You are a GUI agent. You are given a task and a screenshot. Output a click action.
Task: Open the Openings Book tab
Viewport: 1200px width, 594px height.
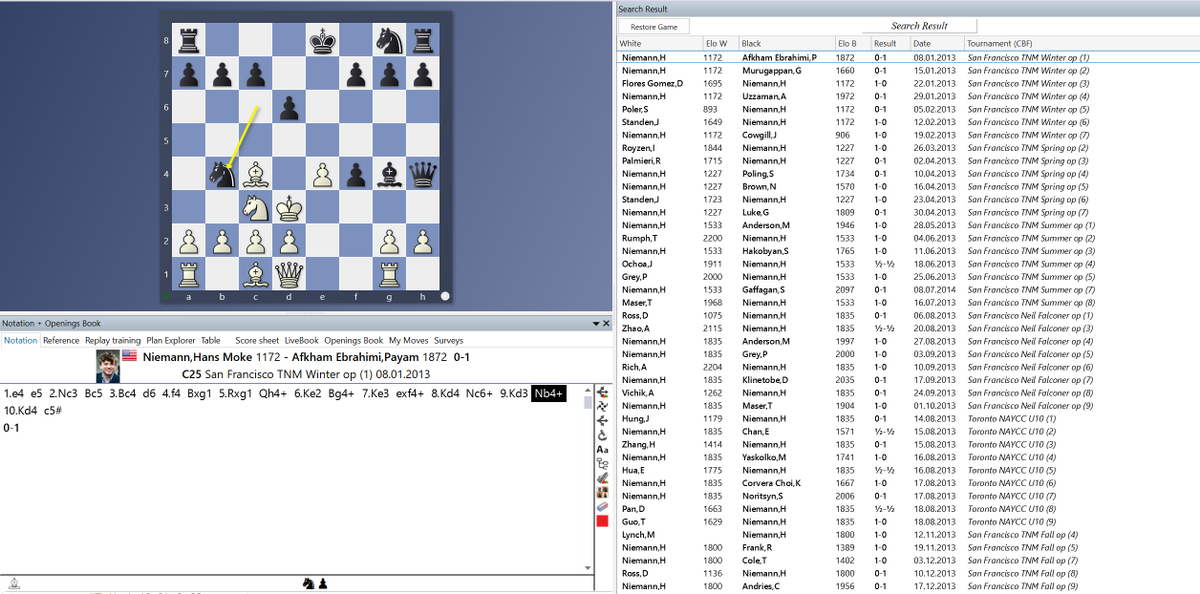point(354,341)
